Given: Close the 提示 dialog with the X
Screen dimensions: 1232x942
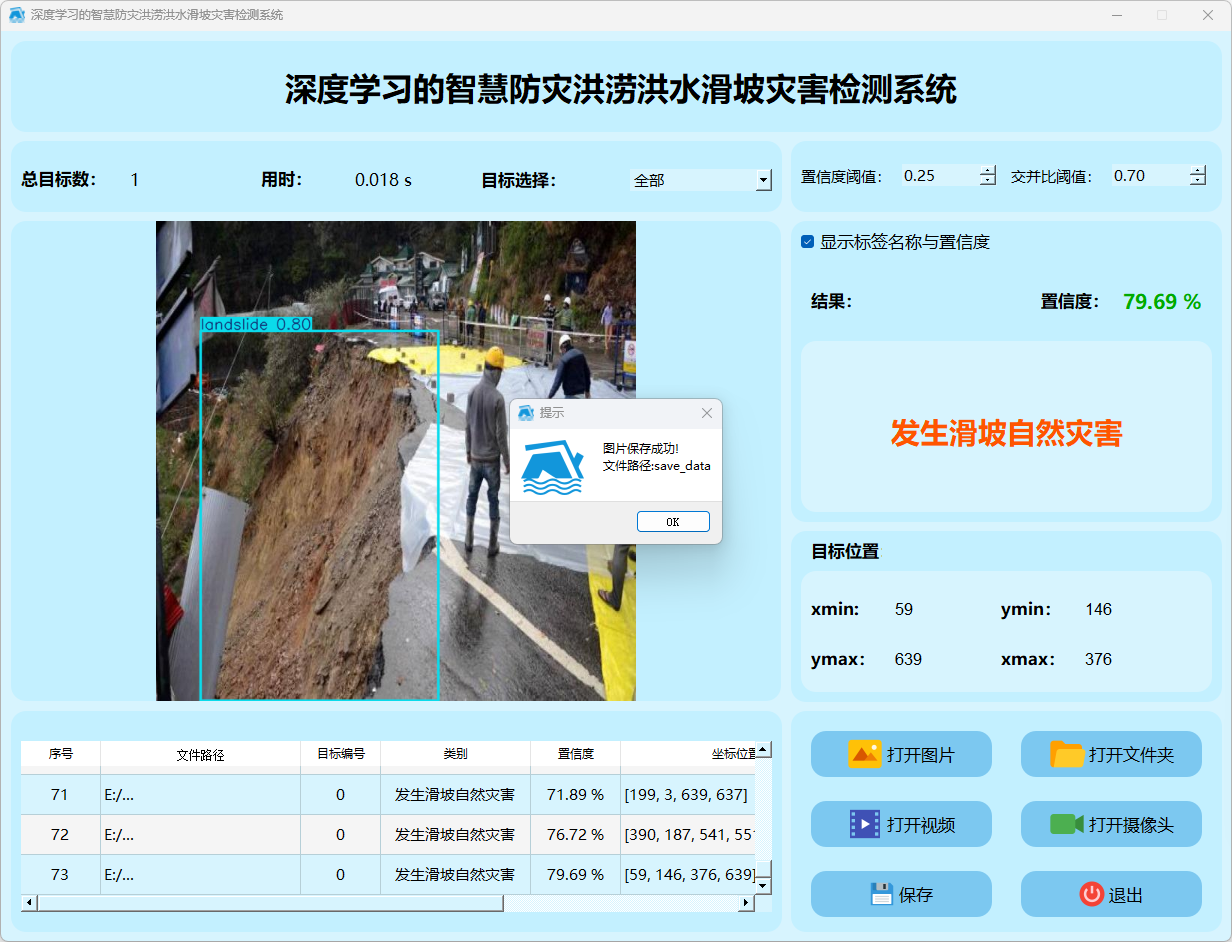Looking at the screenshot, I should (707, 413).
